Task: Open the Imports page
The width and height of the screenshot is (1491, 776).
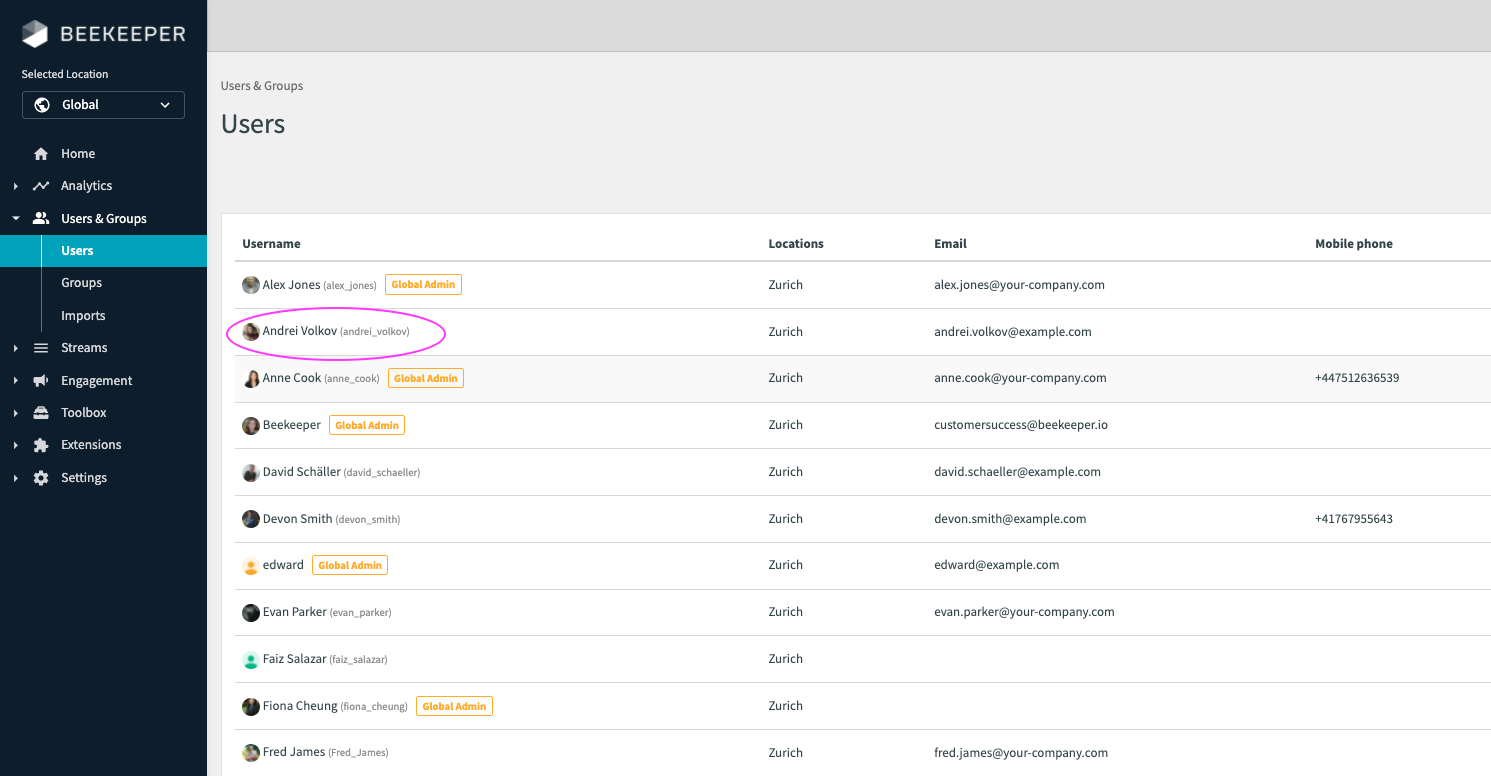Action: [83, 315]
